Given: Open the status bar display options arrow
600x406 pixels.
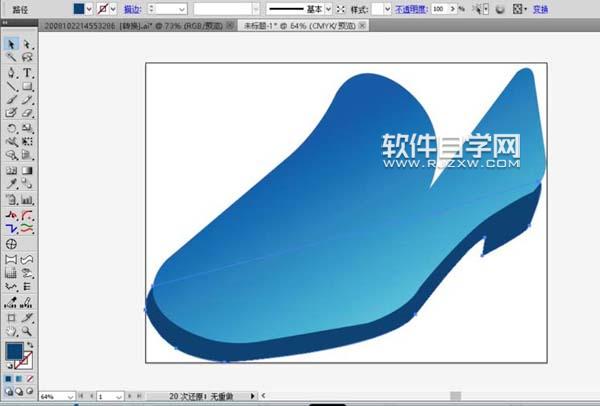Looking at the screenshot, I should (253, 396).
